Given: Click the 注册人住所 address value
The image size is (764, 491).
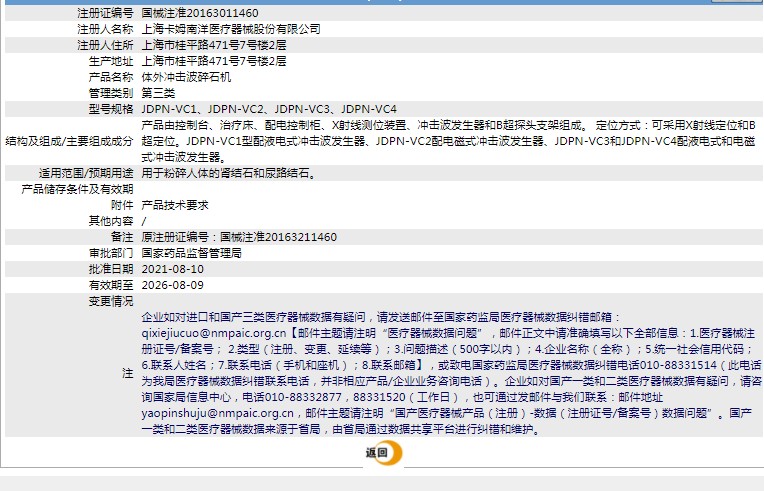Looking at the screenshot, I should (x=214, y=45).
